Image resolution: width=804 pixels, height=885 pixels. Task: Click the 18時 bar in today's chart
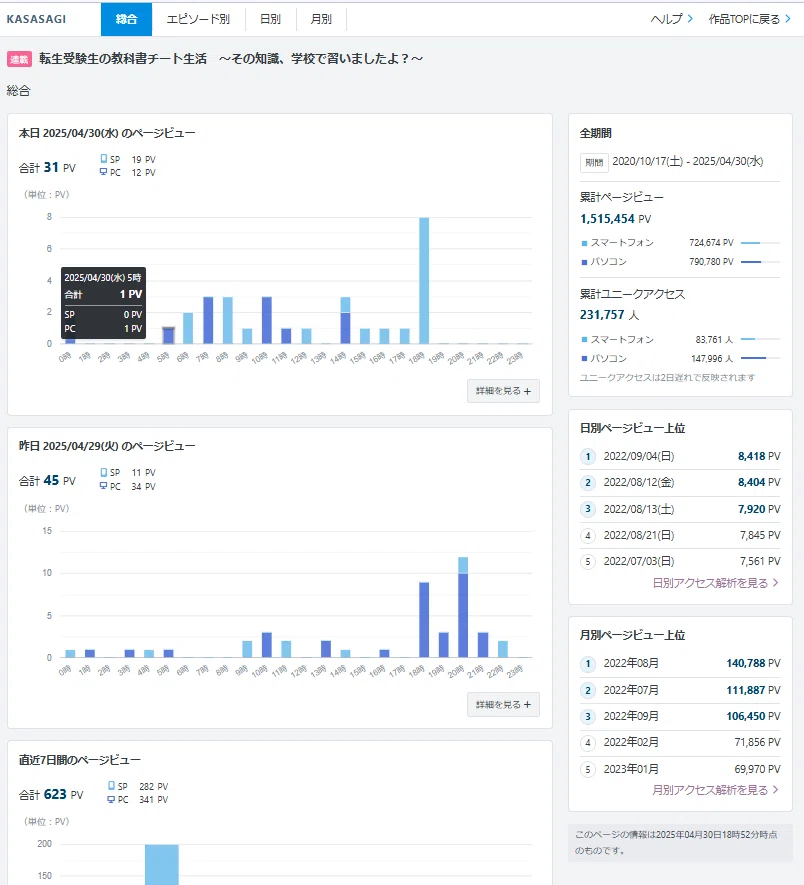click(x=424, y=281)
